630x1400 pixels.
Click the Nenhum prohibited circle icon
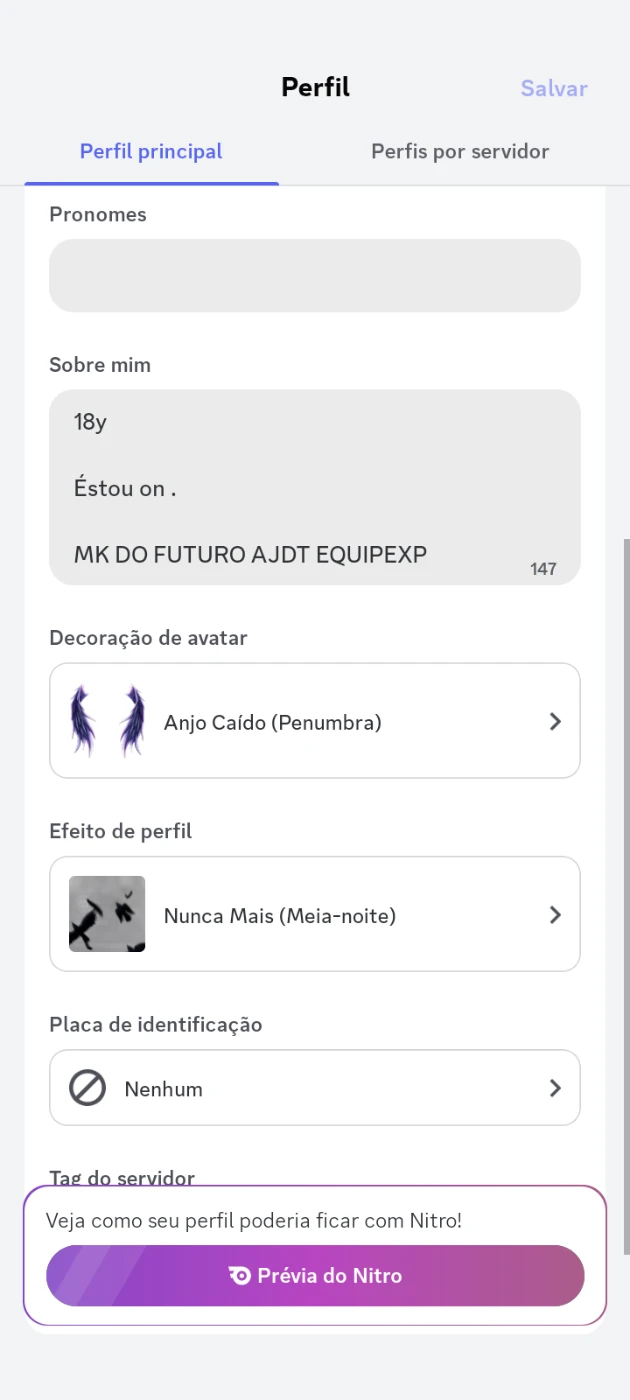(x=87, y=1088)
